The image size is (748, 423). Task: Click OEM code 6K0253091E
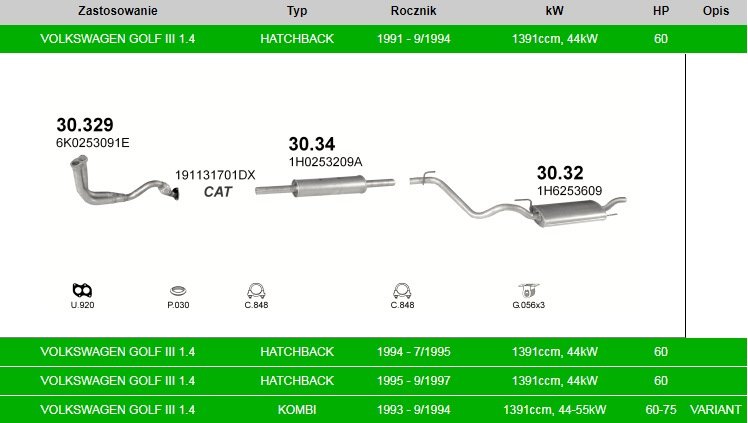pos(93,143)
